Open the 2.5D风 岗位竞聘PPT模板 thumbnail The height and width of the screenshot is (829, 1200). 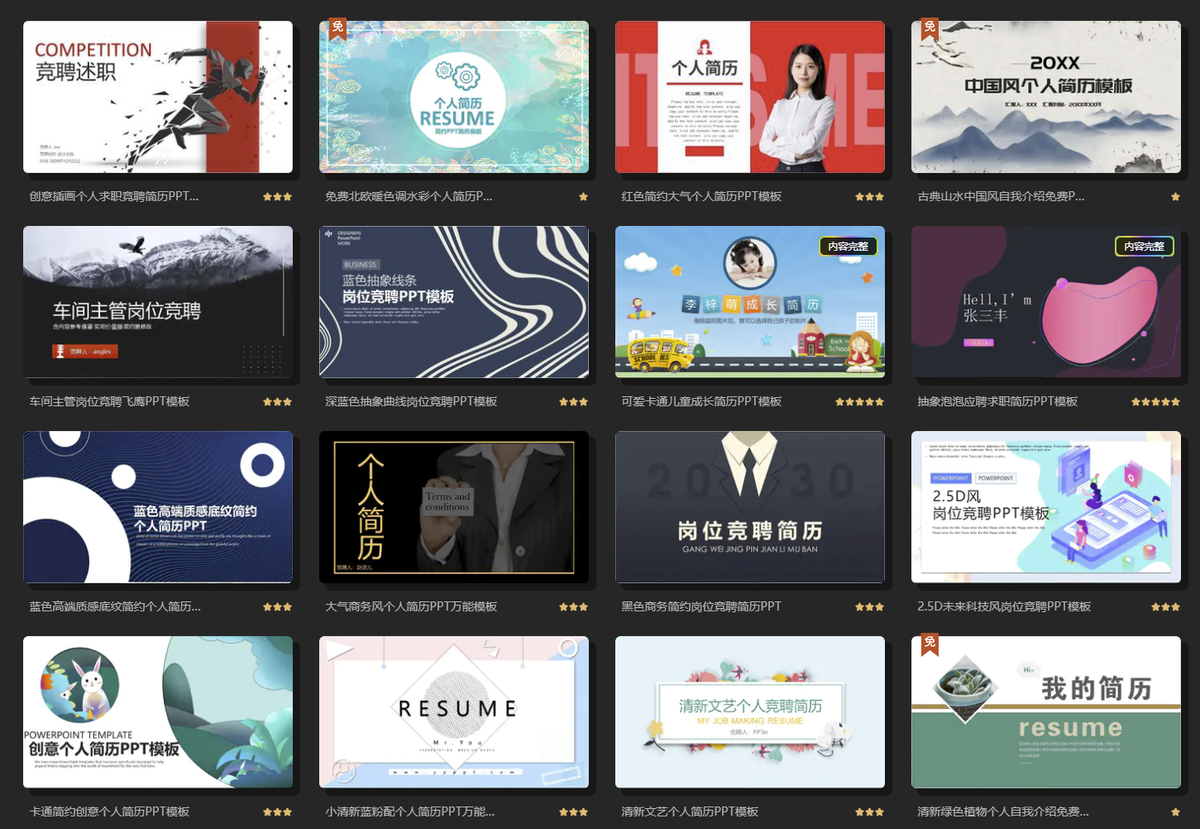pyautogui.click(x=1046, y=507)
